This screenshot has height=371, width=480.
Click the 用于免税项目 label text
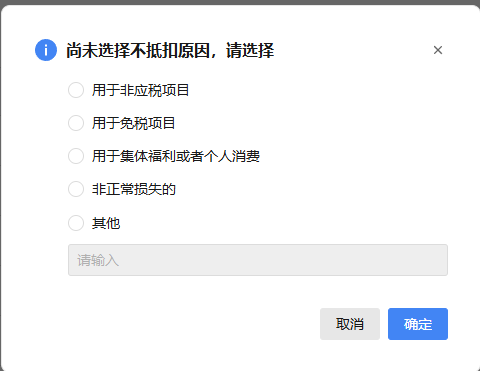(x=134, y=123)
